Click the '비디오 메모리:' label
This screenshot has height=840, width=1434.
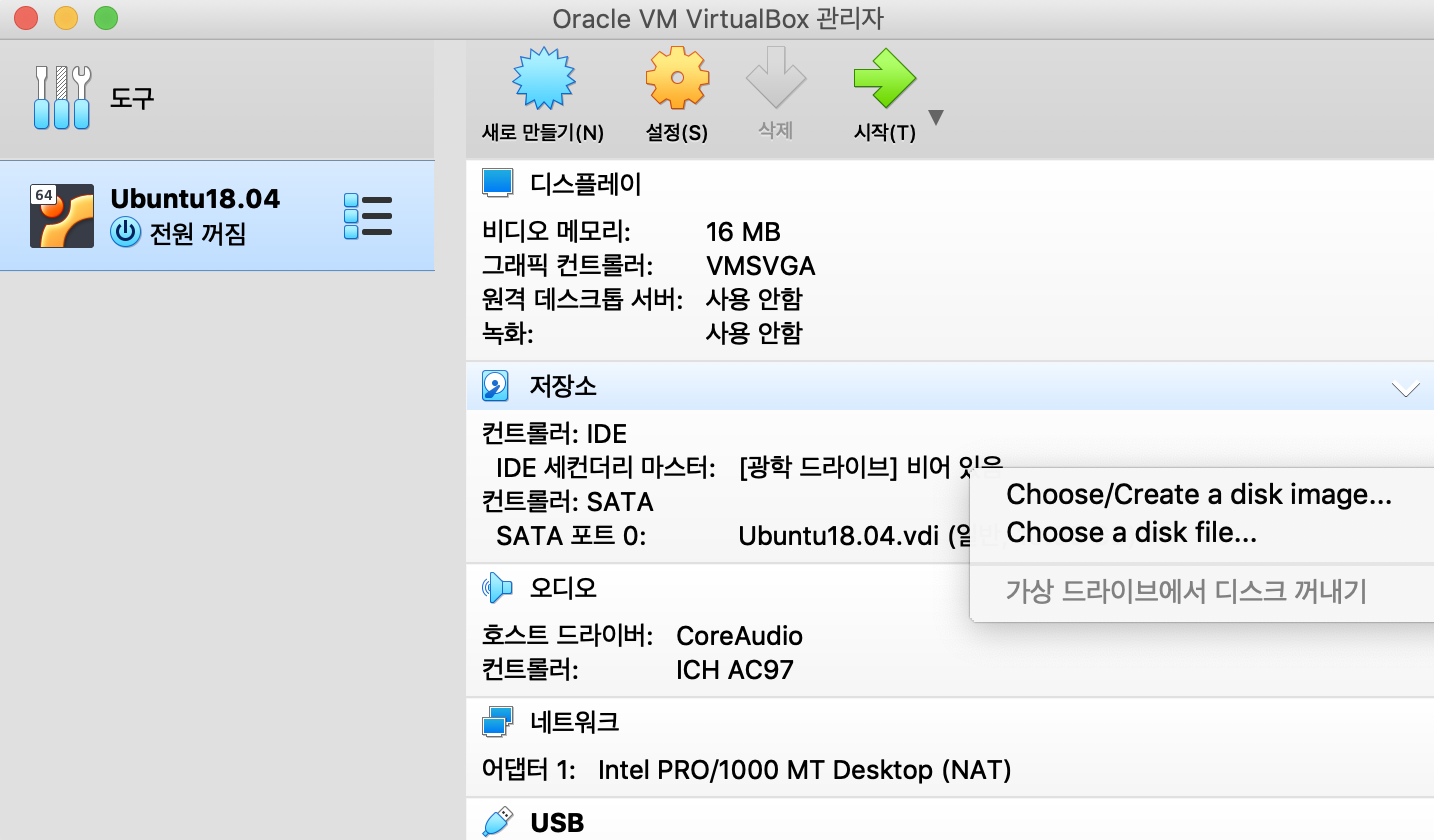coord(556,232)
